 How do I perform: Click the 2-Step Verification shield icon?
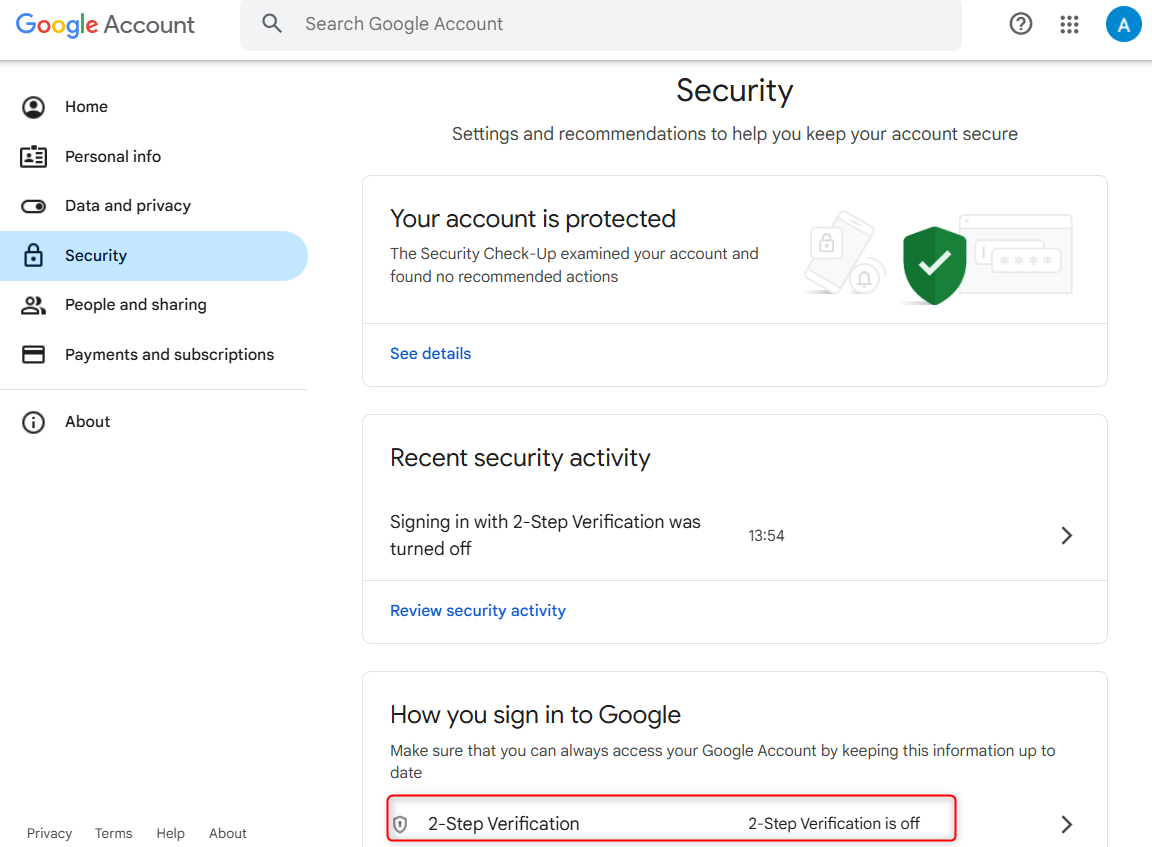tap(400, 825)
